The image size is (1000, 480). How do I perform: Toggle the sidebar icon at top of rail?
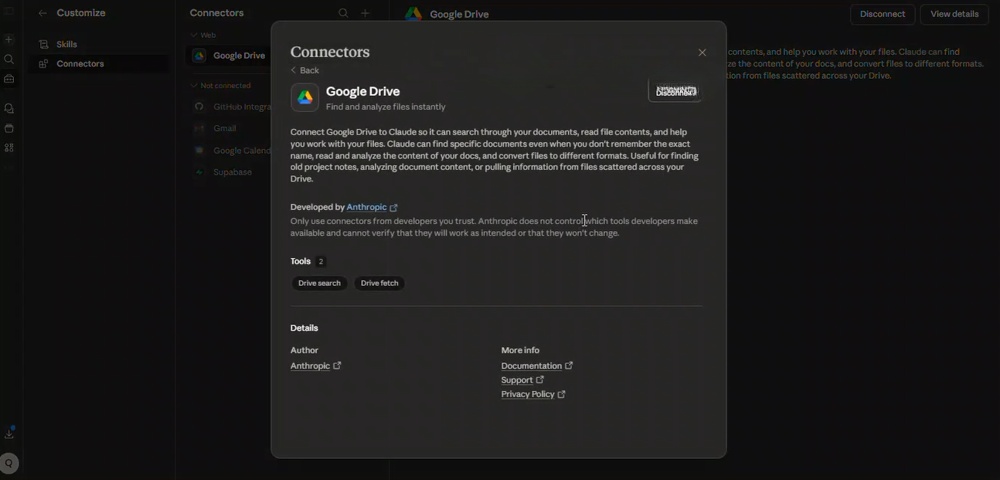tap(9, 11)
